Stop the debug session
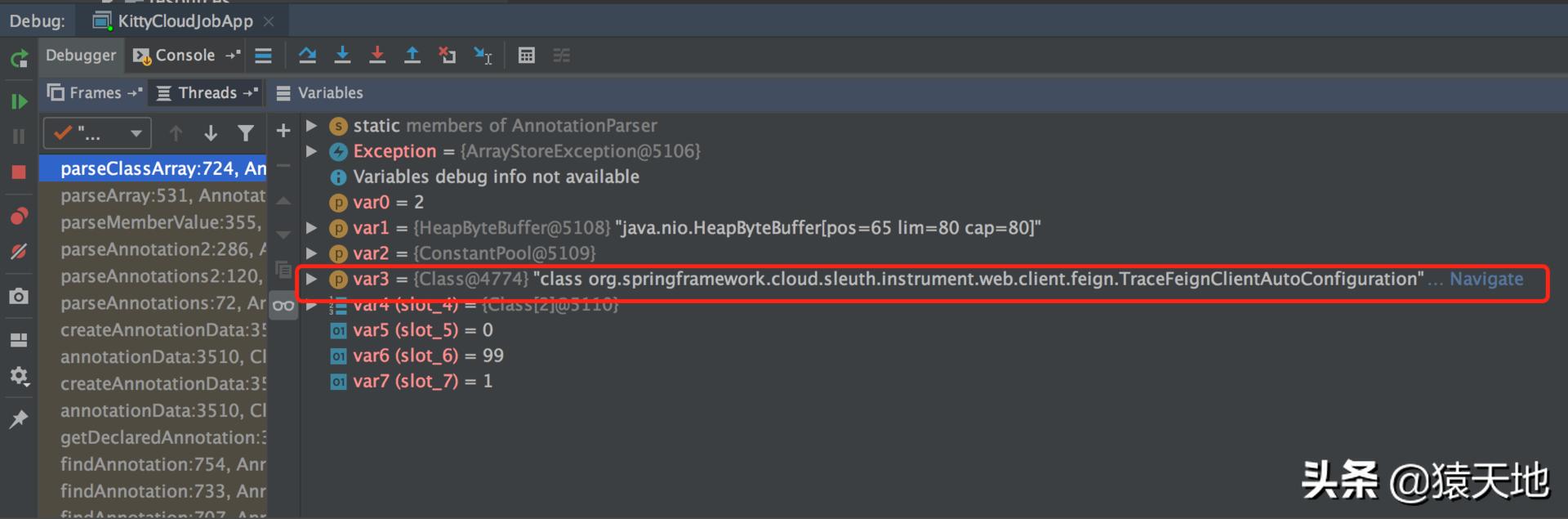Viewport: 1568px width, 519px height. [x=19, y=172]
